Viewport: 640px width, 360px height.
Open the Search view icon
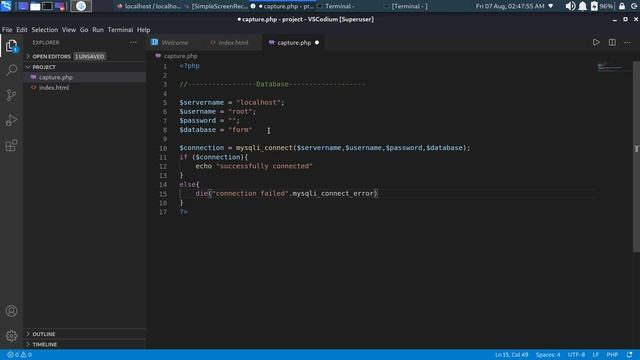11,70
